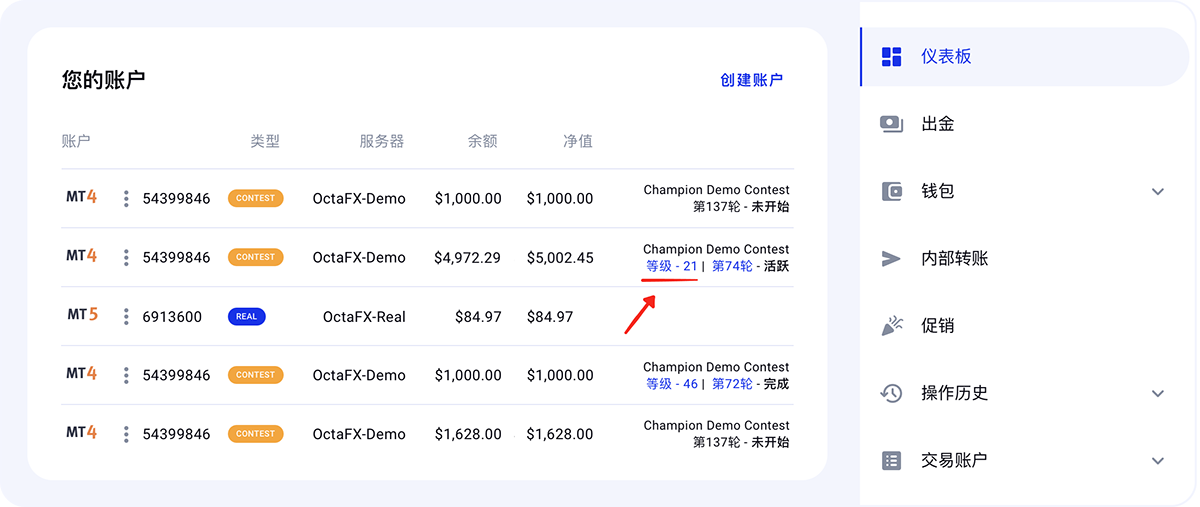Expand the 交易账户 menu chevron
Image resolution: width=1200 pixels, height=507 pixels.
[x=1158, y=461]
